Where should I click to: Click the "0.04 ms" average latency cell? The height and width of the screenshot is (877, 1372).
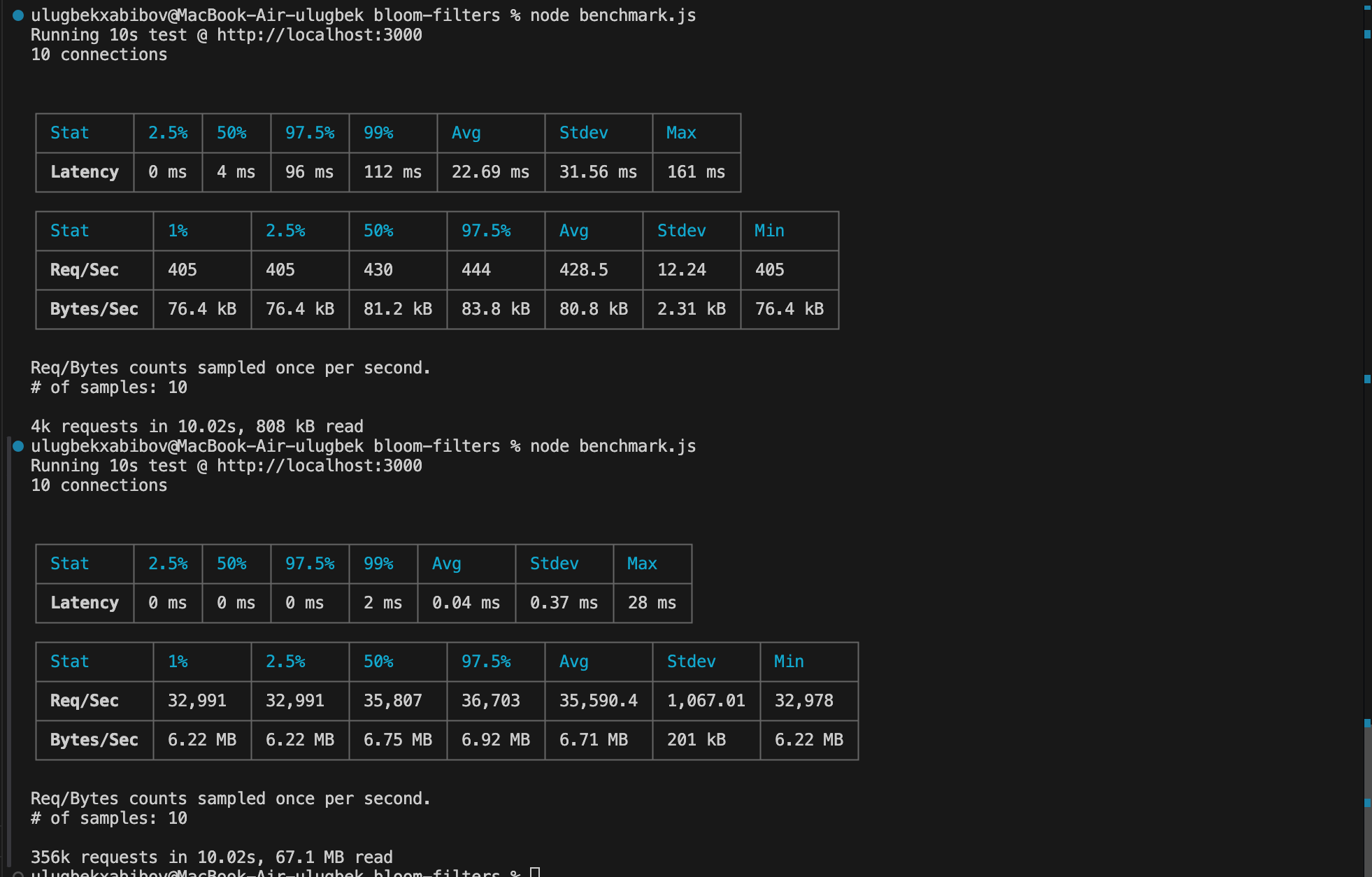(466, 603)
